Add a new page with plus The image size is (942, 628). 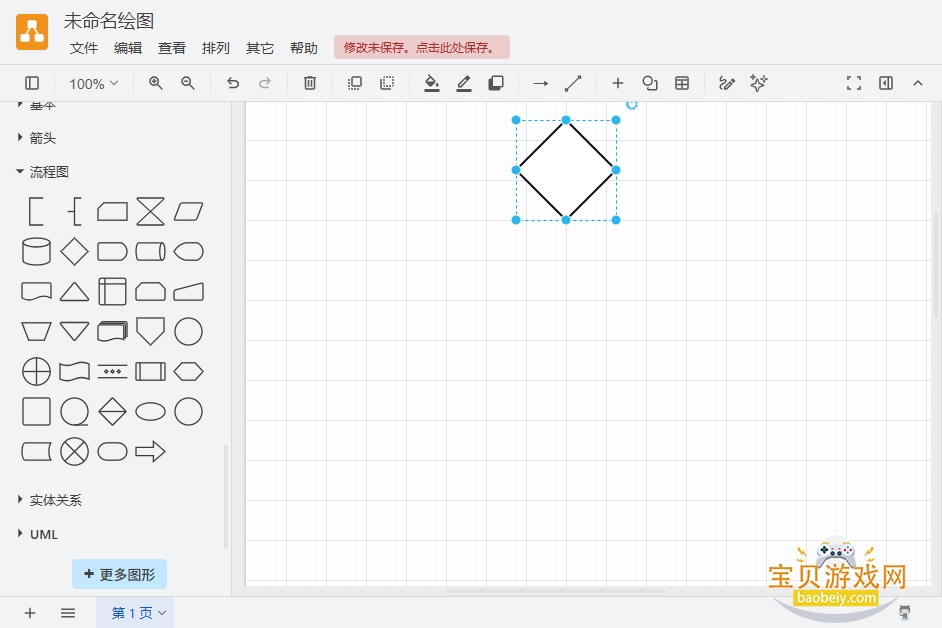tap(29, 613)
